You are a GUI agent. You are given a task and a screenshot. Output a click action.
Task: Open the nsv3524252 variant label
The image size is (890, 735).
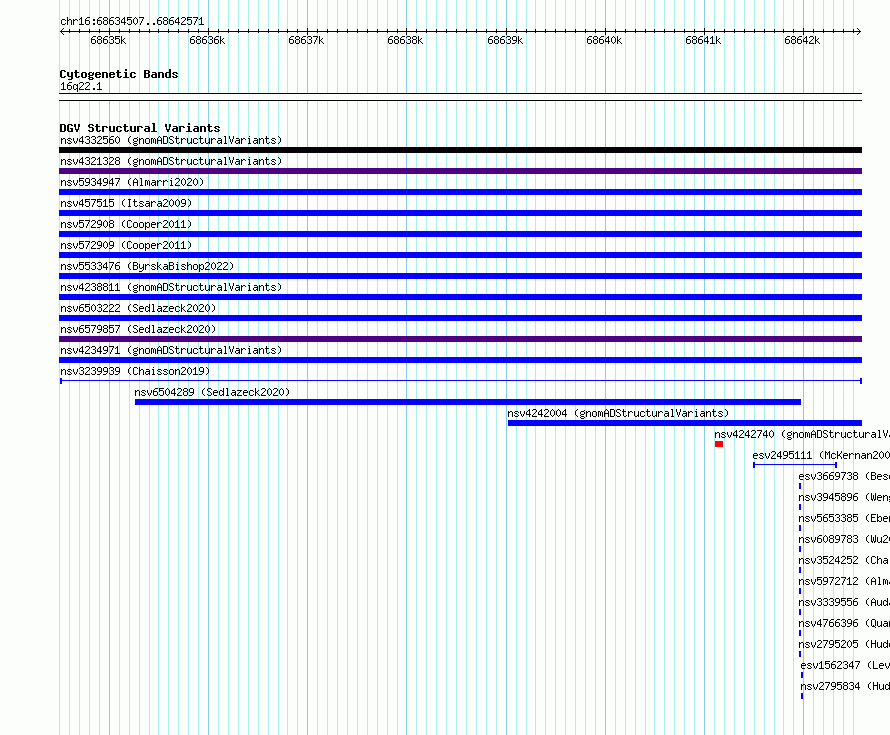coord(843,560)
